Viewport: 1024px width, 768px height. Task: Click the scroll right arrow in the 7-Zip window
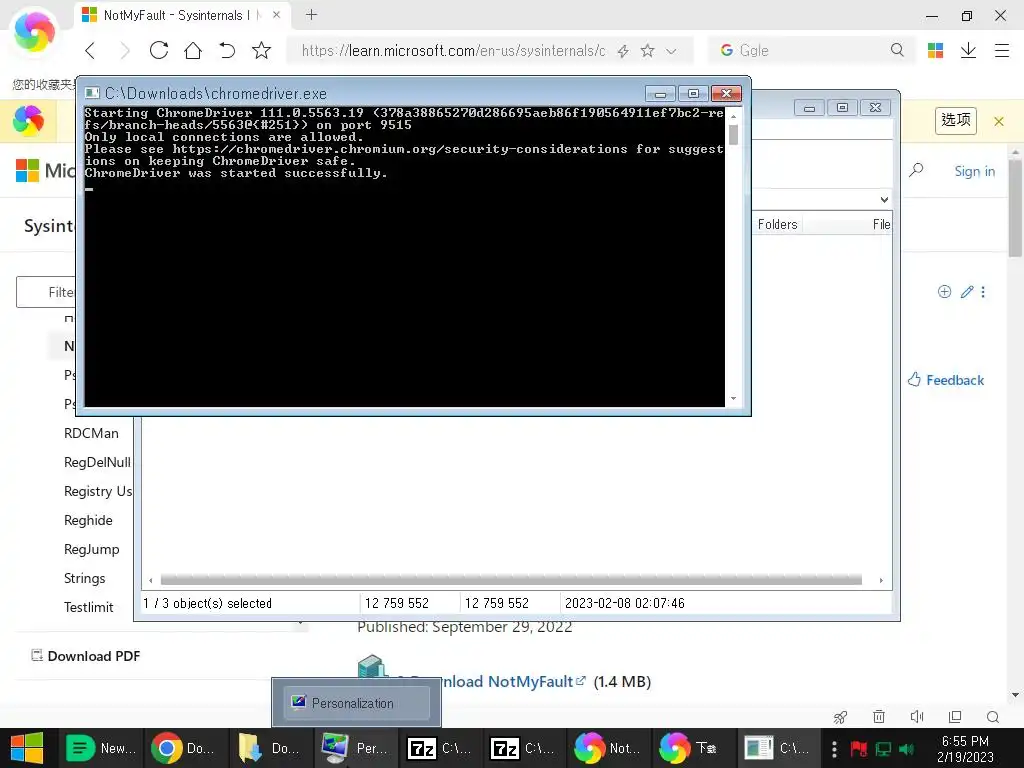click(x=881, y=580)
